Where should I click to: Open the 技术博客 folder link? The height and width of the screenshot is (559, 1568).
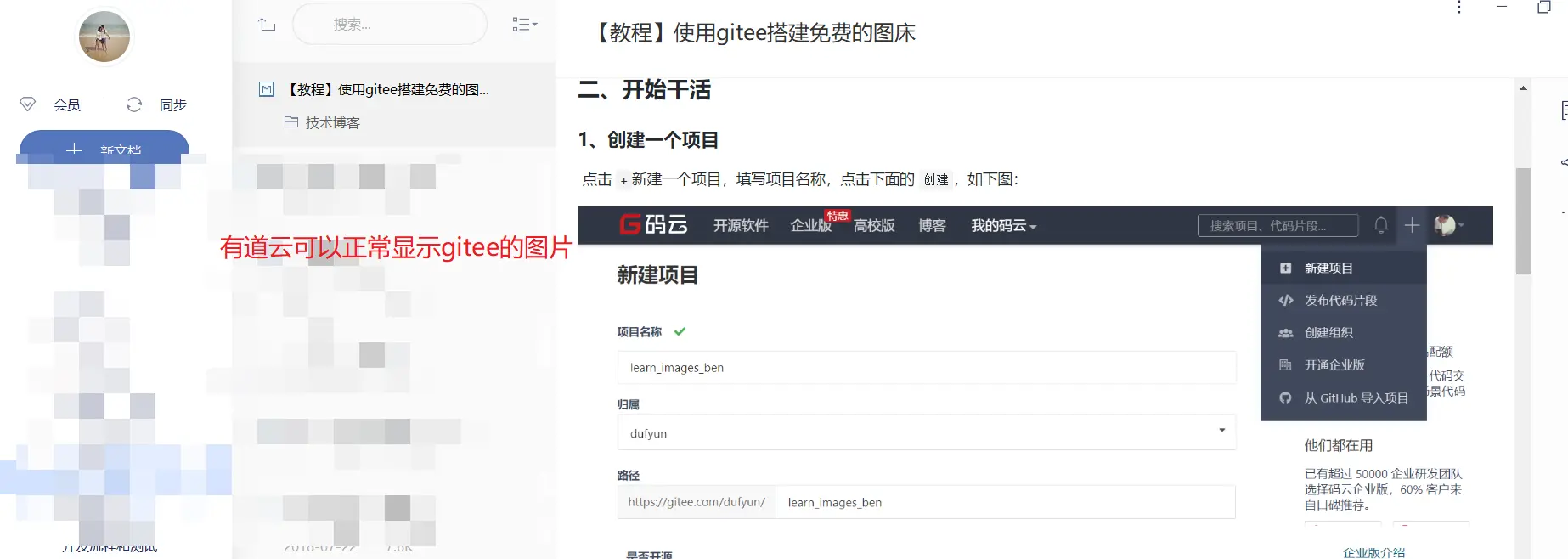click(332, 122)
